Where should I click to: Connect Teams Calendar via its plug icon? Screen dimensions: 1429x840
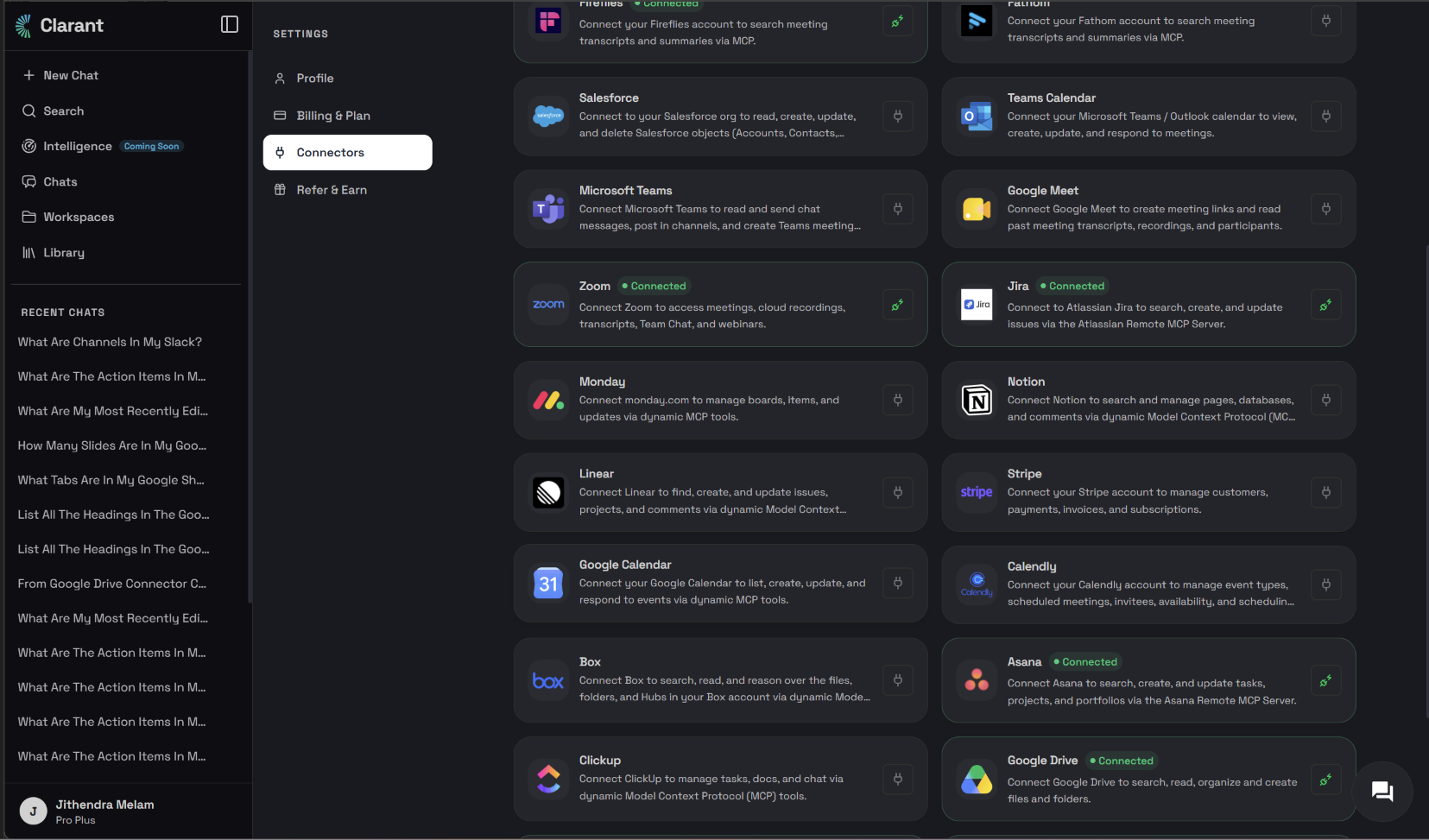(1326, 117)
